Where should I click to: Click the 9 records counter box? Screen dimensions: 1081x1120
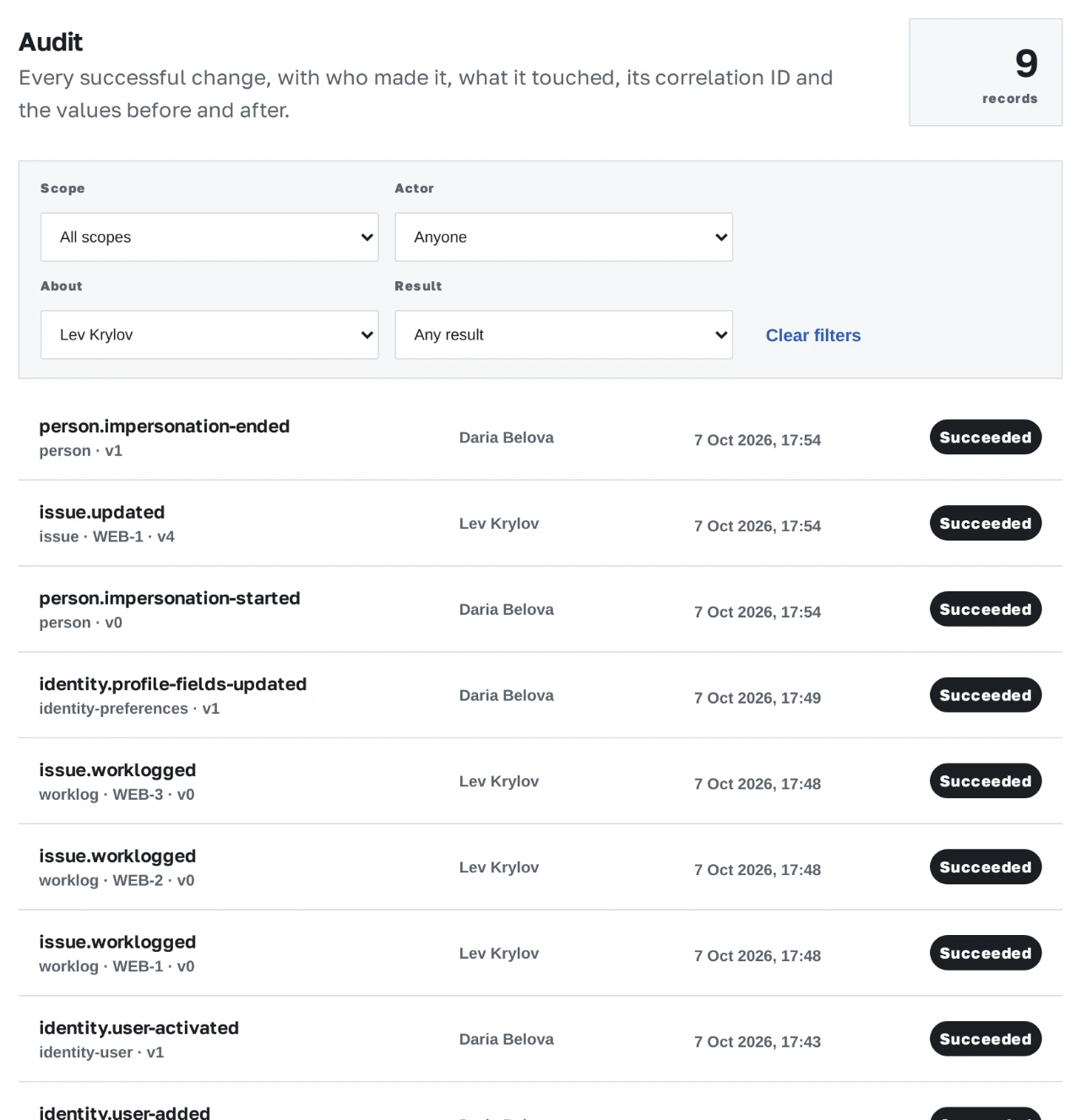tap(986, 73)
